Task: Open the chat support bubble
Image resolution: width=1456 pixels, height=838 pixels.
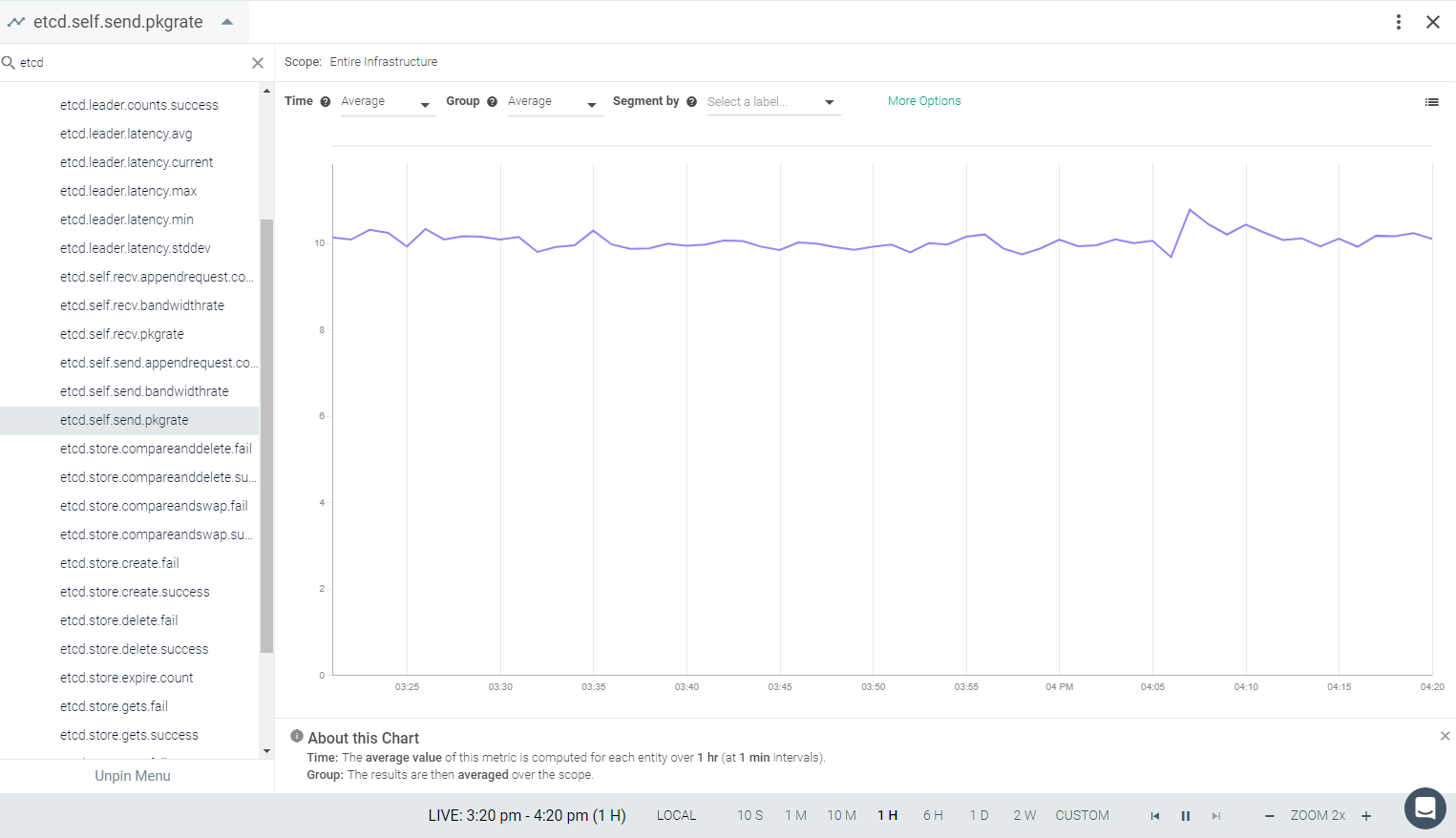Action: click(1425, 808)
